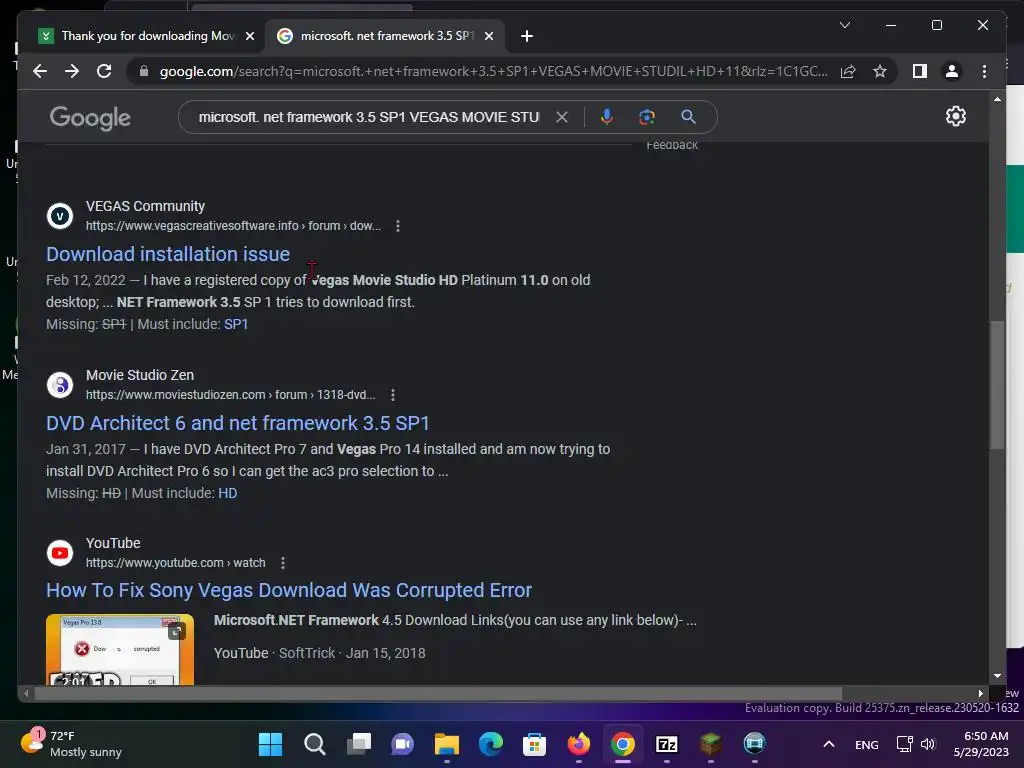Launch Microsoft Edge from taskbar
1024x768 pixels.
(490, 744)
